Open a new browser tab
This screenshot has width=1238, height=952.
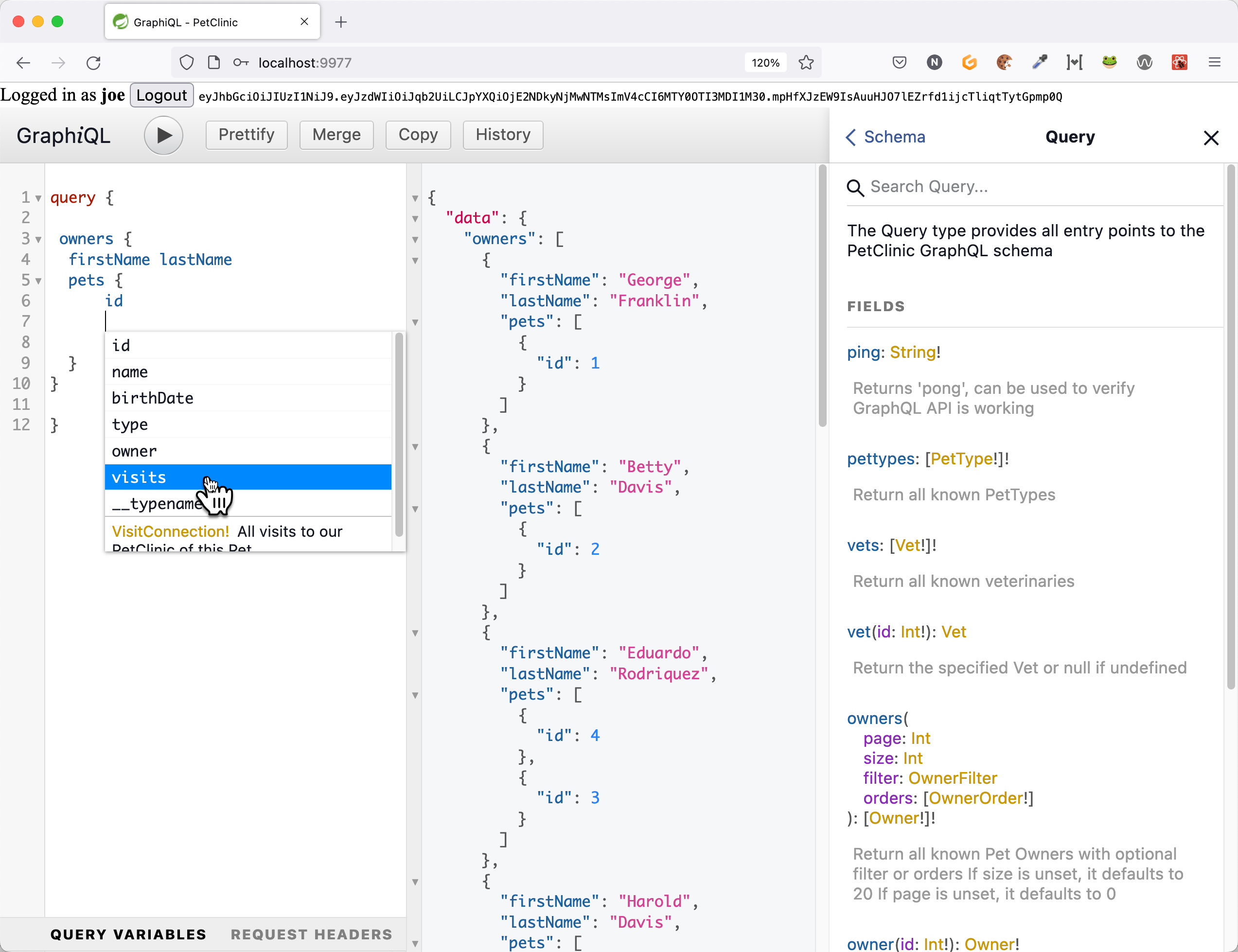[340, 22]
